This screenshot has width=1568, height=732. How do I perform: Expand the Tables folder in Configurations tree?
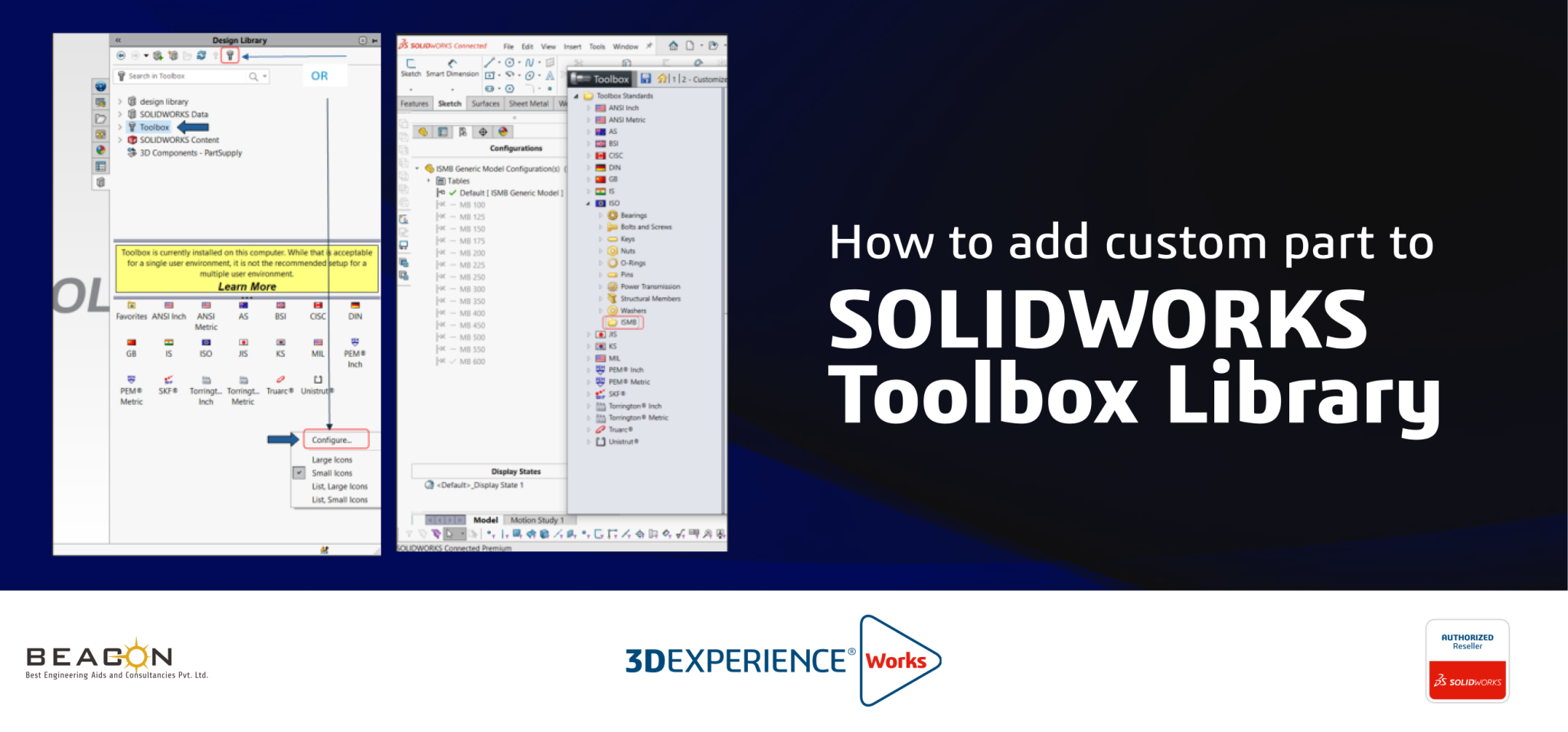pyautogui.click(x=429, y=181)
